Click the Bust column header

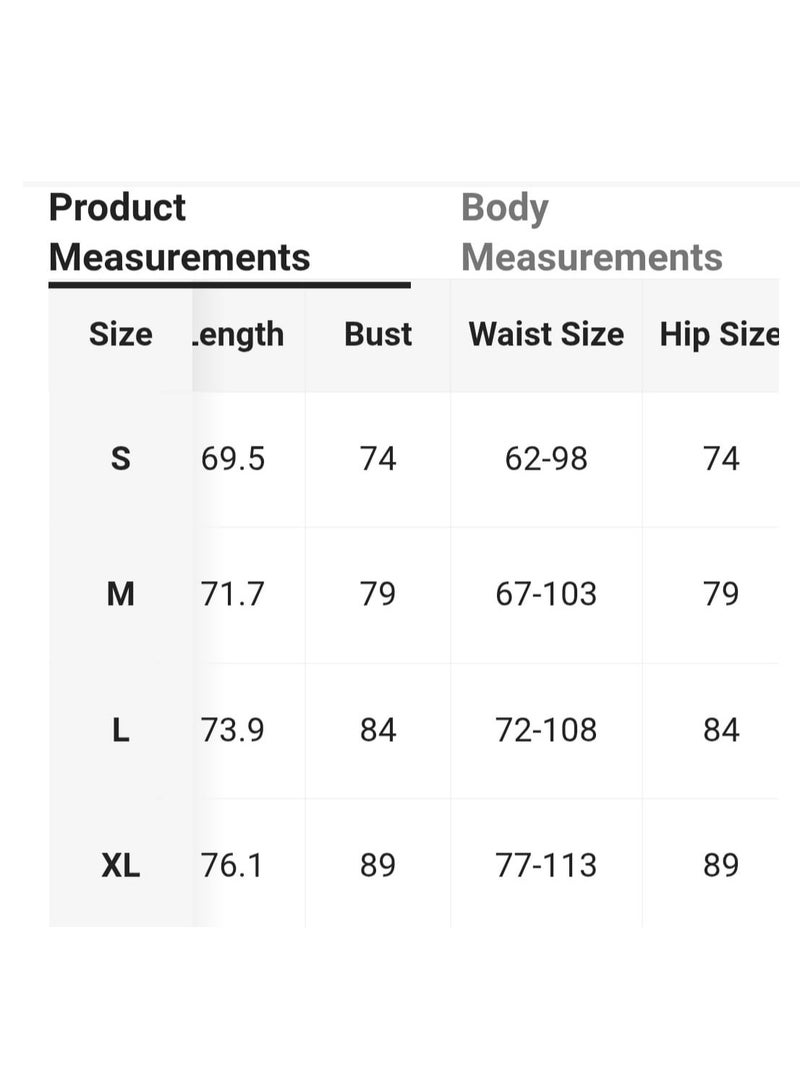378,334
